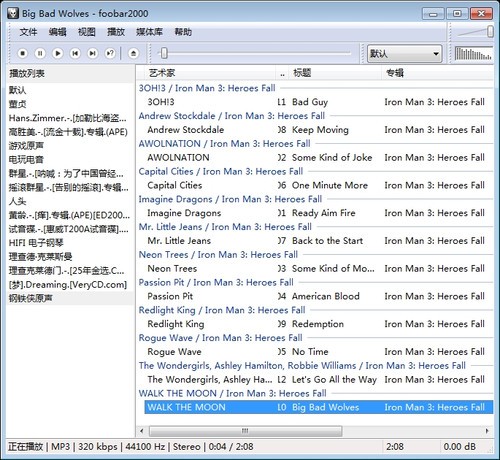Click the seek bar slider handle

pos(164,53)
